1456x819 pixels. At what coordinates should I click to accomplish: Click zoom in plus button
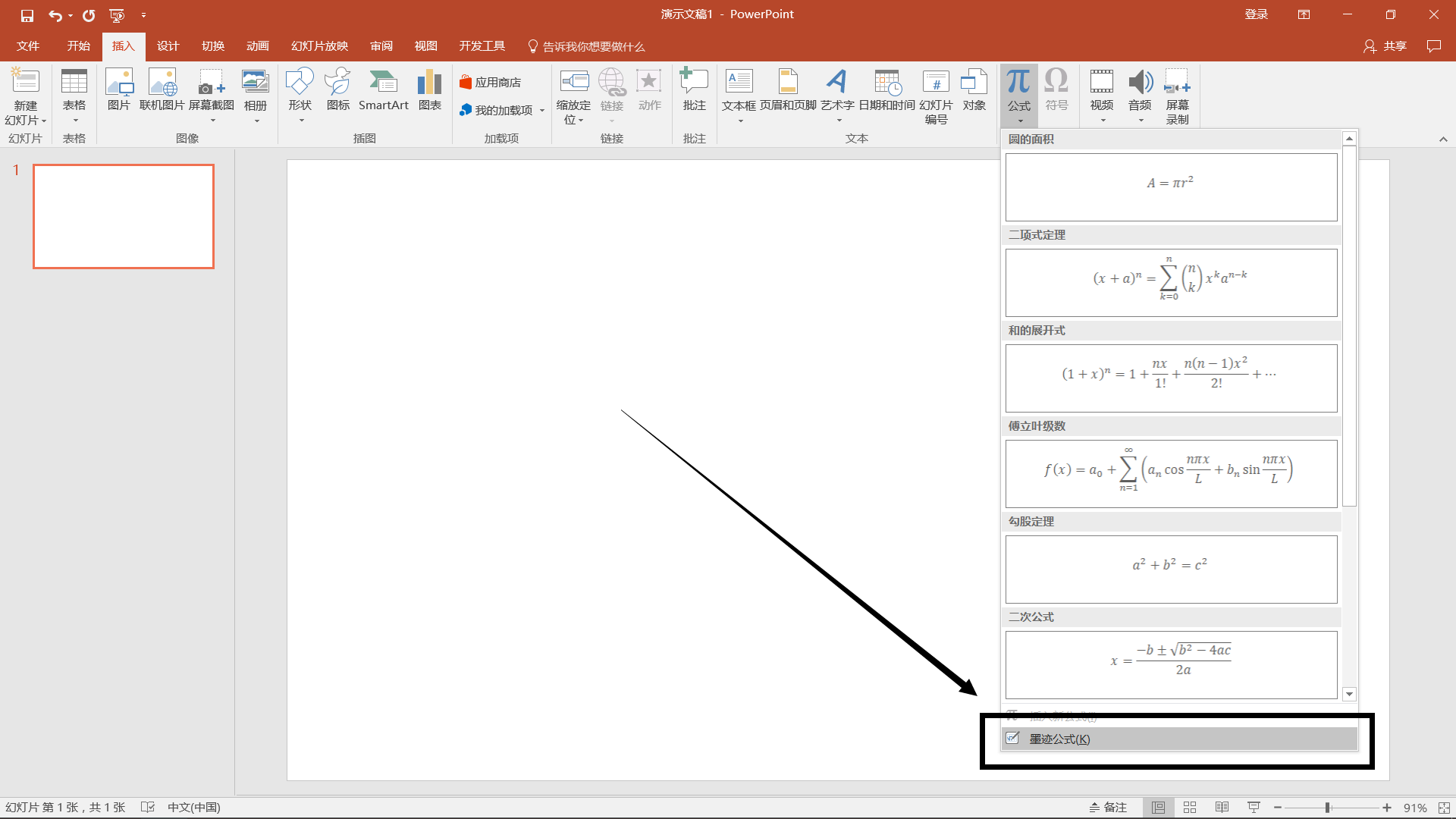[1387, 808]
